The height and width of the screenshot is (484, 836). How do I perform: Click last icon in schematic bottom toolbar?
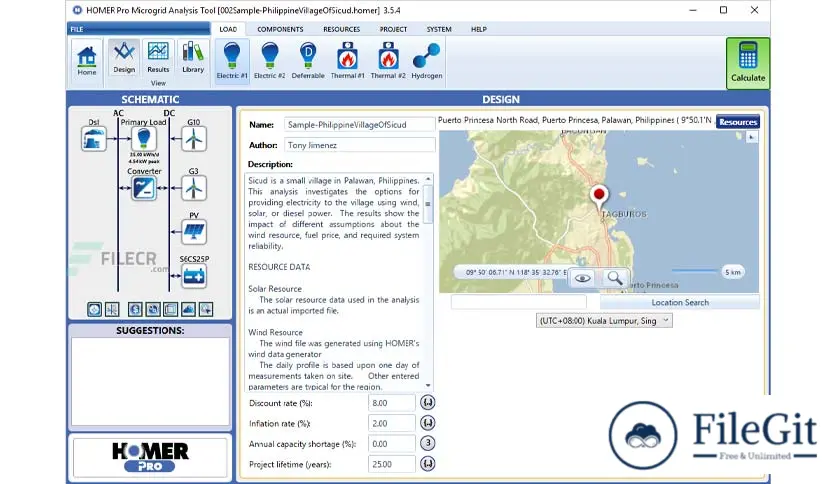click(x=206, y=309)
